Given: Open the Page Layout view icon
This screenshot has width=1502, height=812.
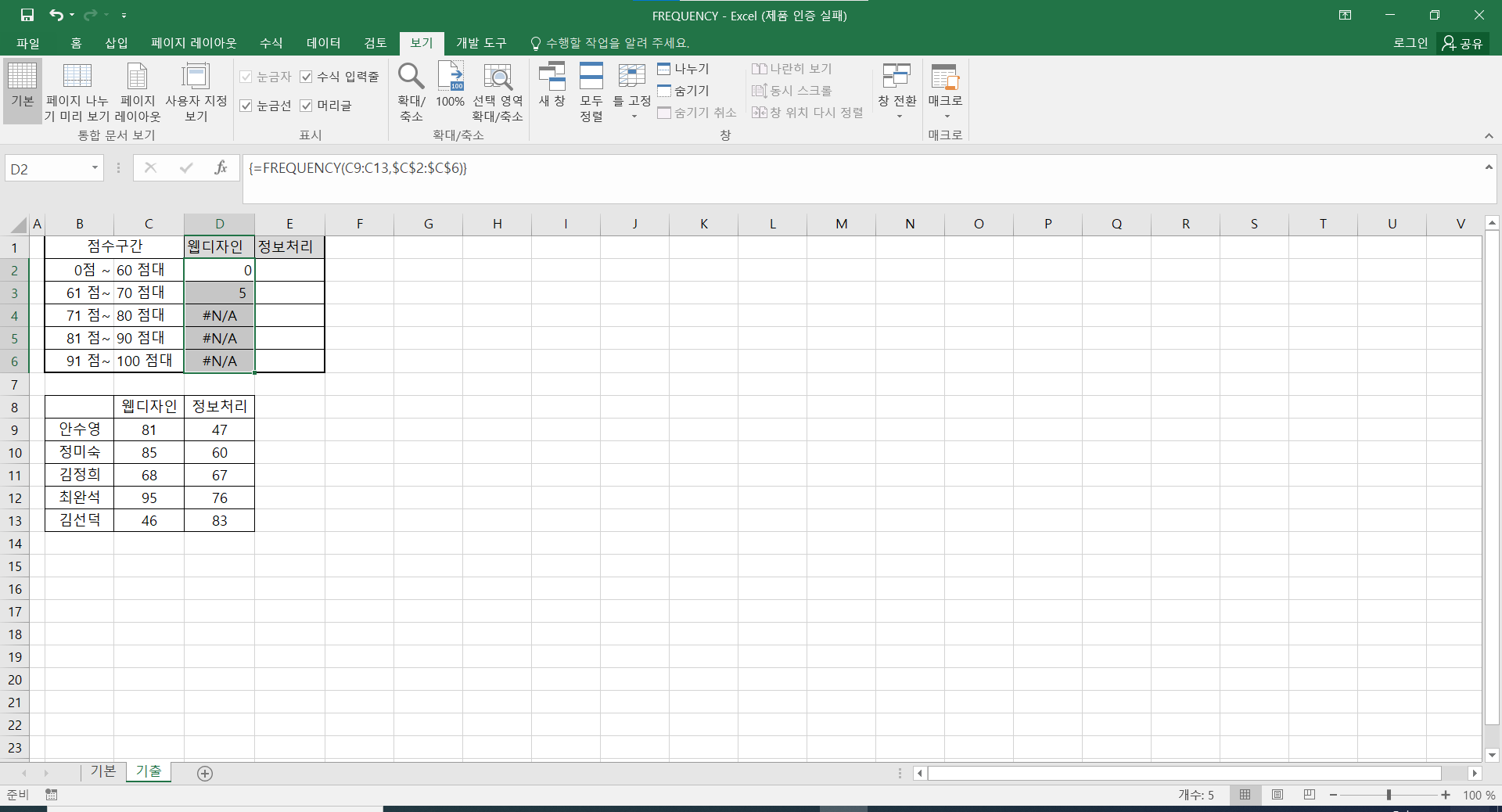Looking at the screenshot, I should [137, 77].
